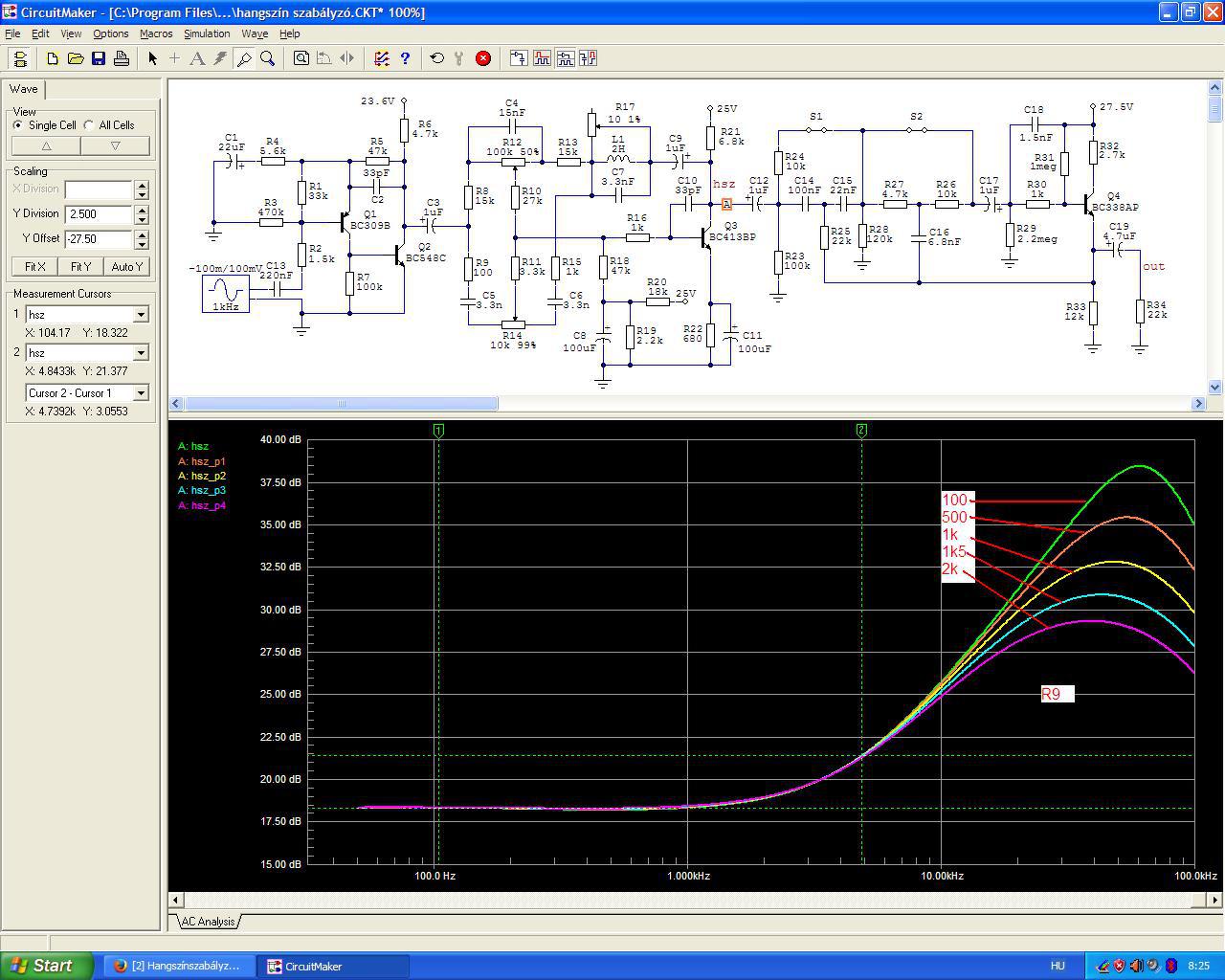Open the Simulation menu
Image resolution: width=1225 pixels, height=980 pixels.
[x=207, y=33]
